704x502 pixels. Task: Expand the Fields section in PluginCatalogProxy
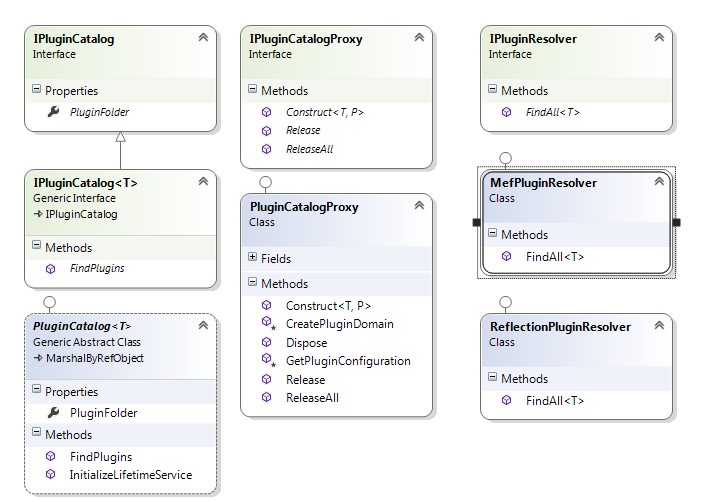252,257
